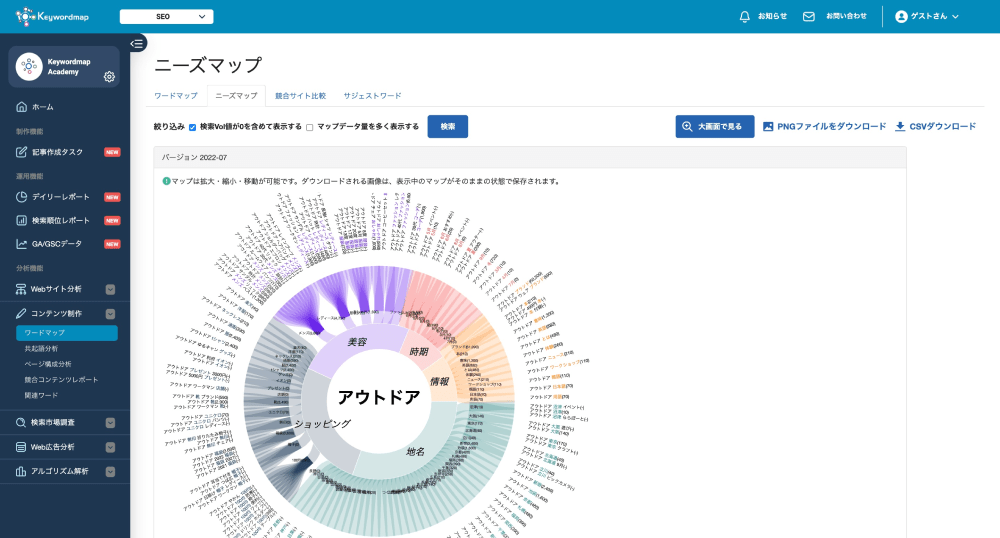Click the 美容 segment of the needs map
The image size is (1000, 538).
coord(357,342)
